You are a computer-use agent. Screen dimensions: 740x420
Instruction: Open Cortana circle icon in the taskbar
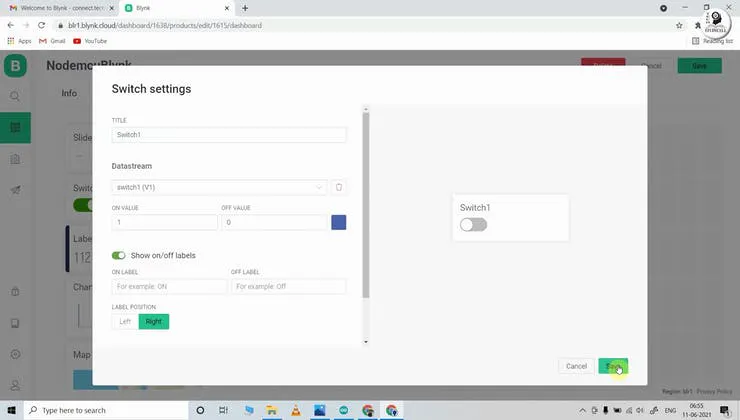tap(200, 410)
